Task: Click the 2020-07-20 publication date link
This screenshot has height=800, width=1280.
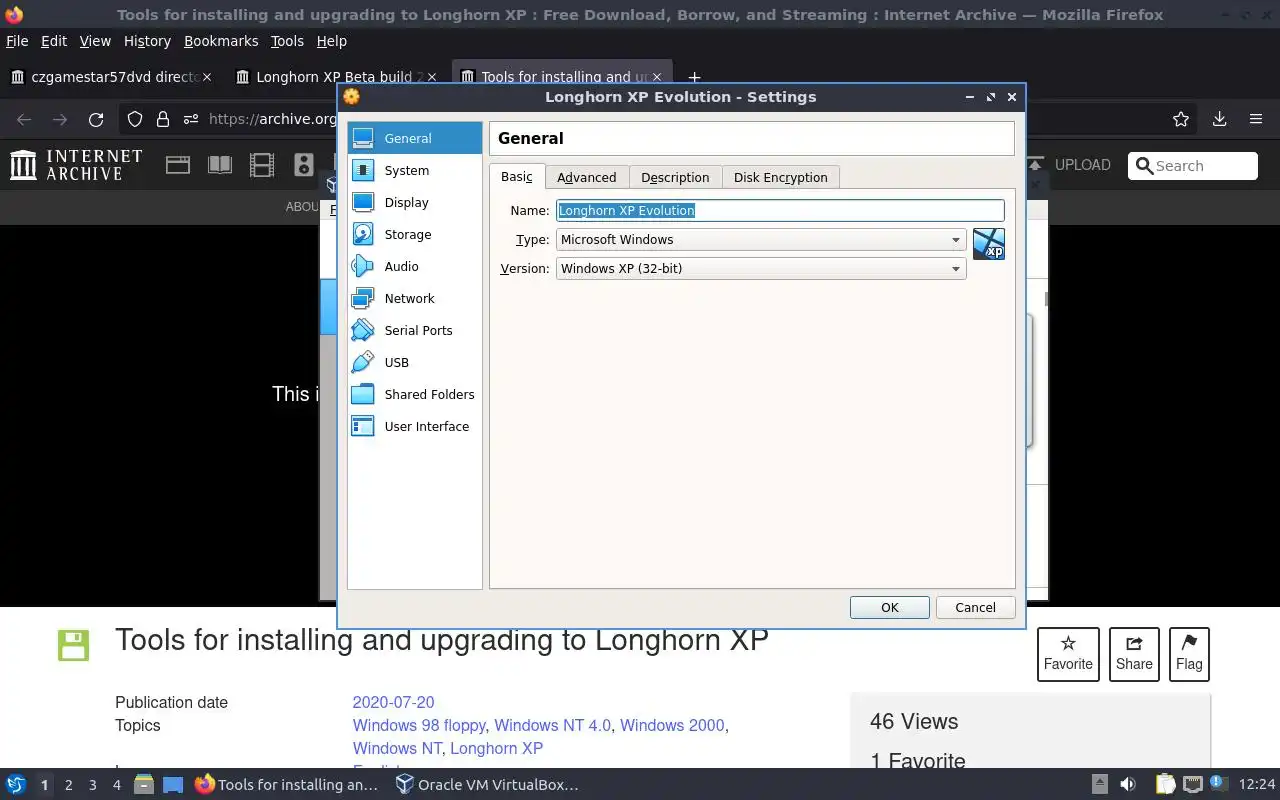Action: (x=393, y=702)
